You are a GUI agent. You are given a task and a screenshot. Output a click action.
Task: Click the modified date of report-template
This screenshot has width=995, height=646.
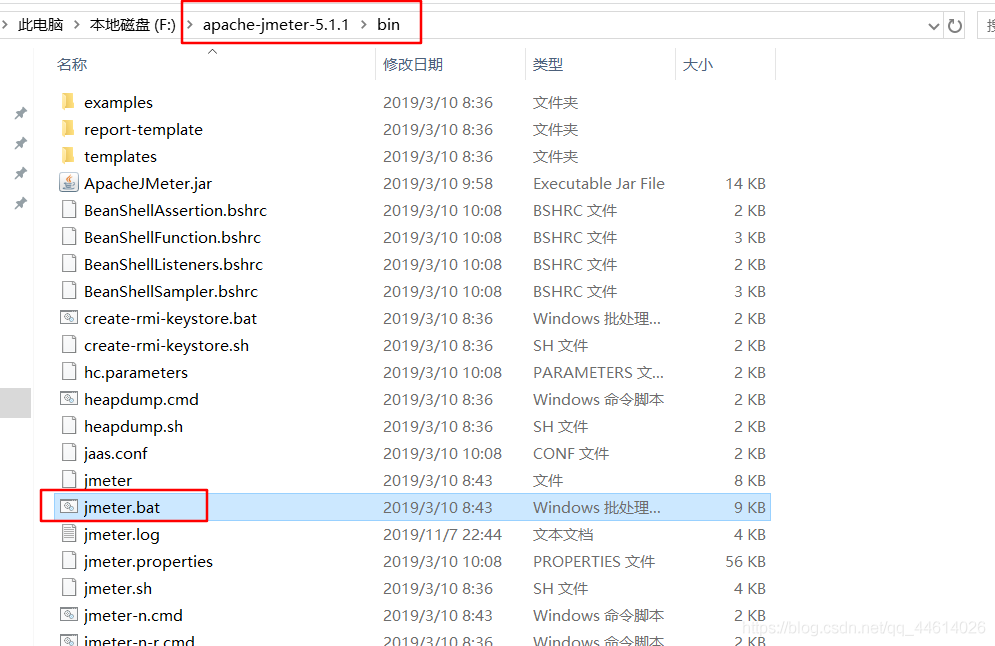(438, 129)
